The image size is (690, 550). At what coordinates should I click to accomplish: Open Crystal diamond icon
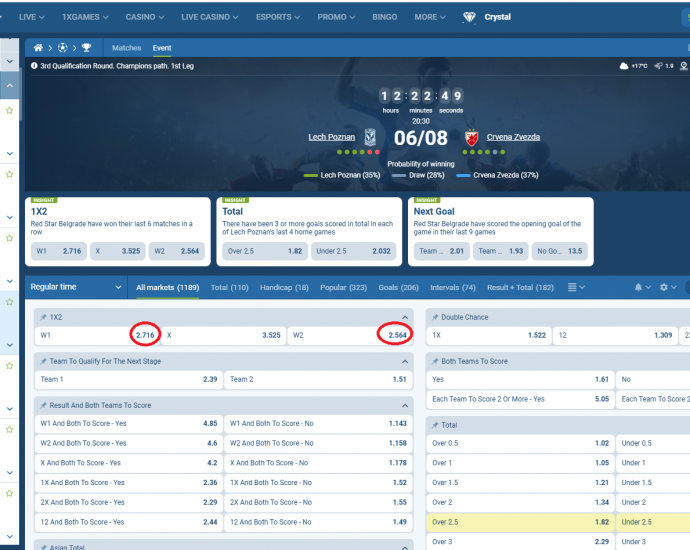tap(469, 17)
